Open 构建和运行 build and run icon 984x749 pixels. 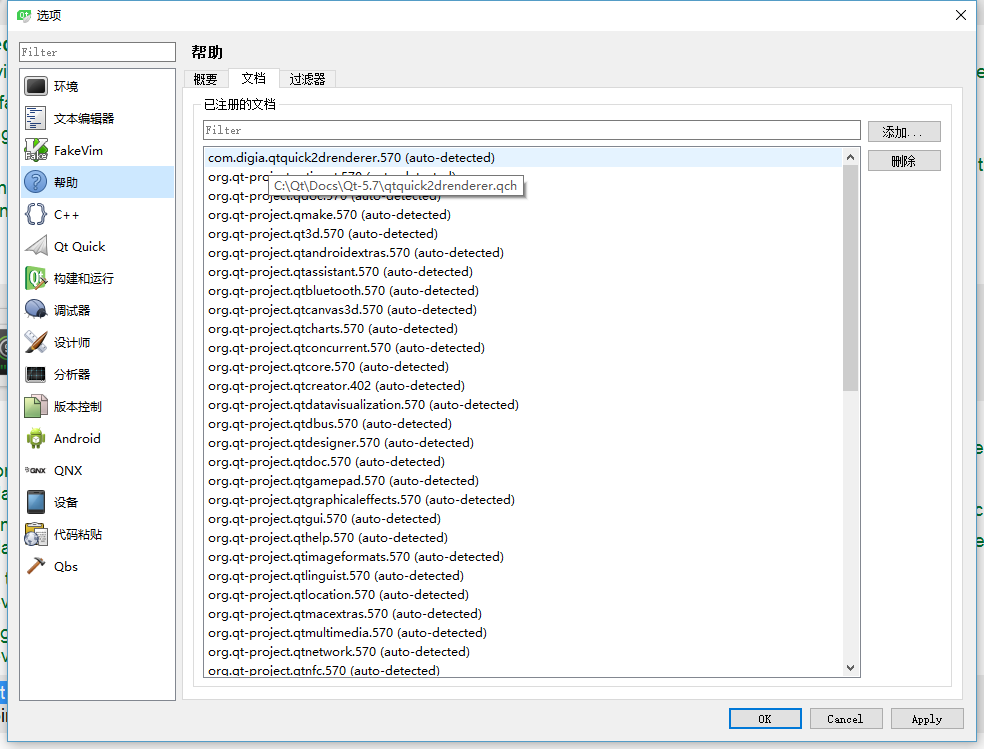point(36,278)
